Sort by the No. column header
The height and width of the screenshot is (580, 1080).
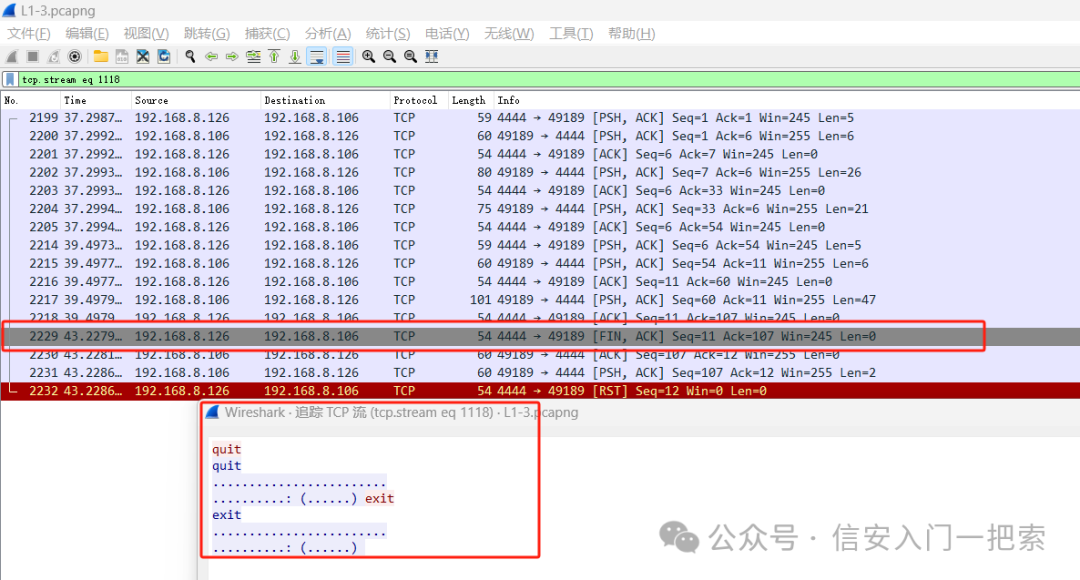30,100
